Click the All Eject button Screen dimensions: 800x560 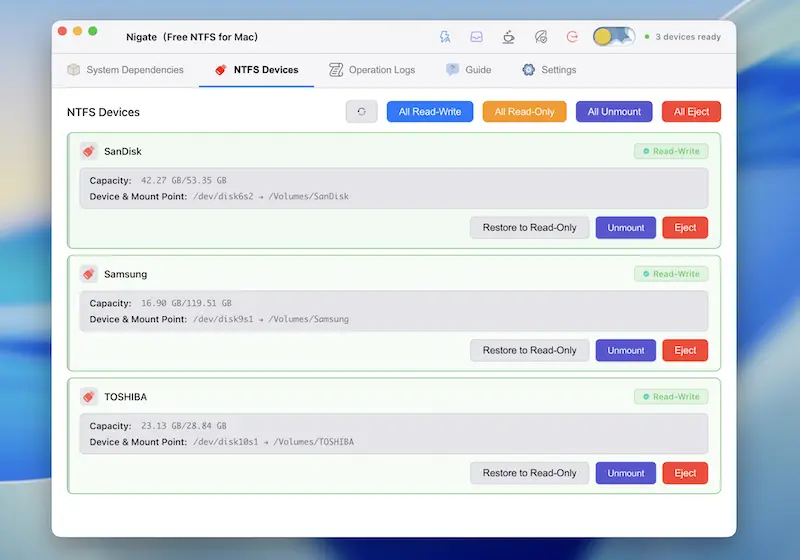pos(691,112)
